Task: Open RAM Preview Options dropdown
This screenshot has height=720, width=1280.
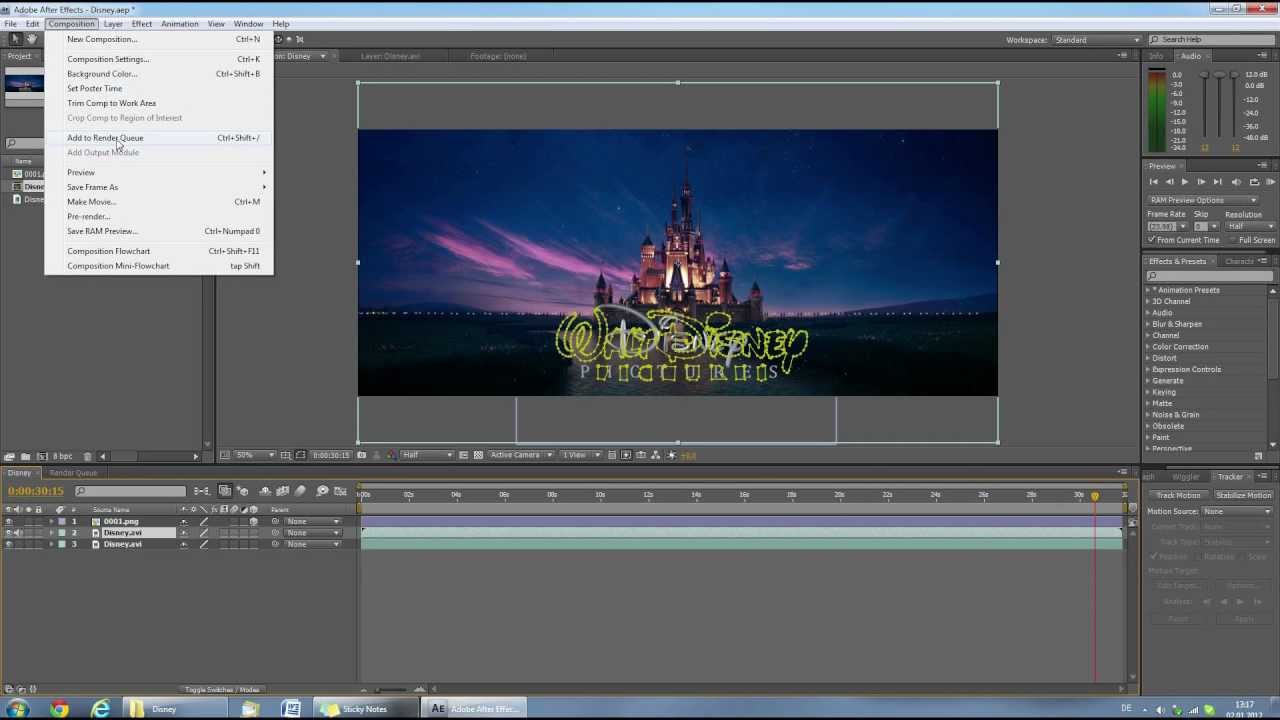Action: 1203,200
